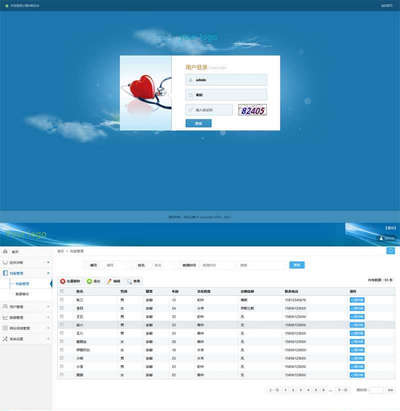
Task: Expand the last sidebar group arrow
Action: tap(48, 339)
